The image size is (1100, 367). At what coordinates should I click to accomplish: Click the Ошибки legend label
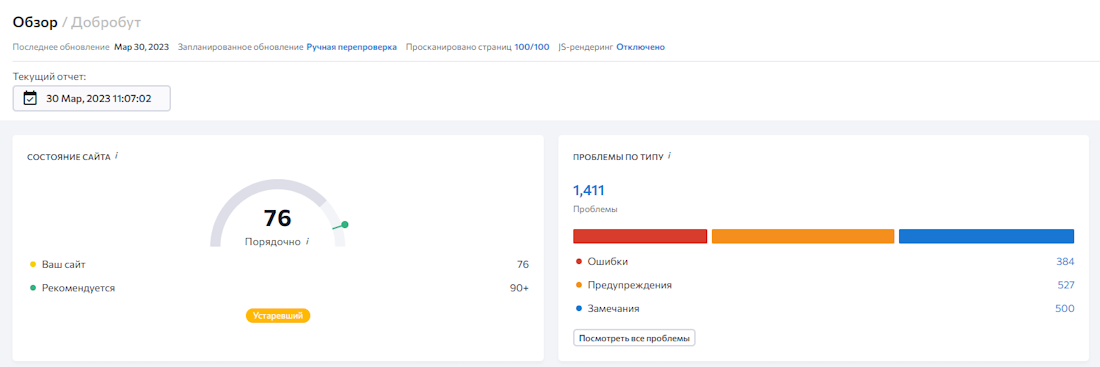tap(608, 262)
